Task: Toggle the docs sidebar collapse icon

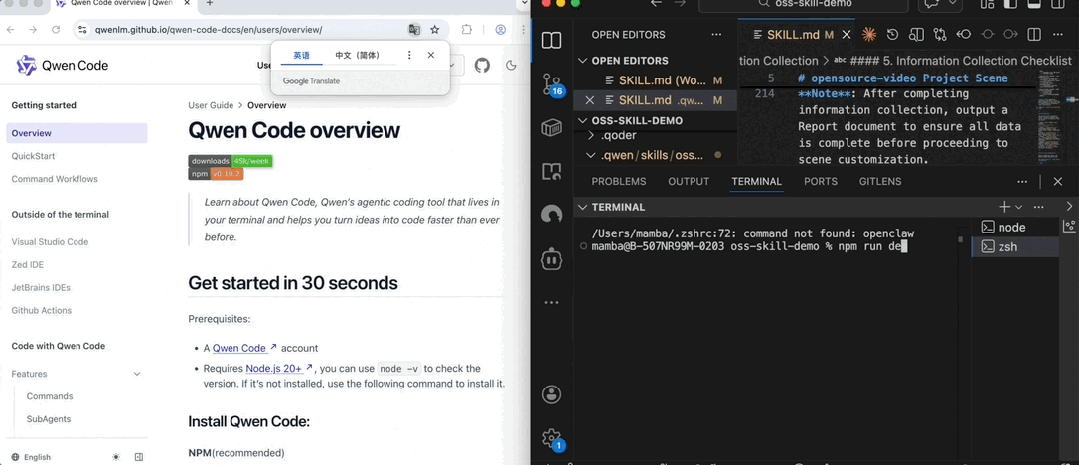Action: point(139,457)
